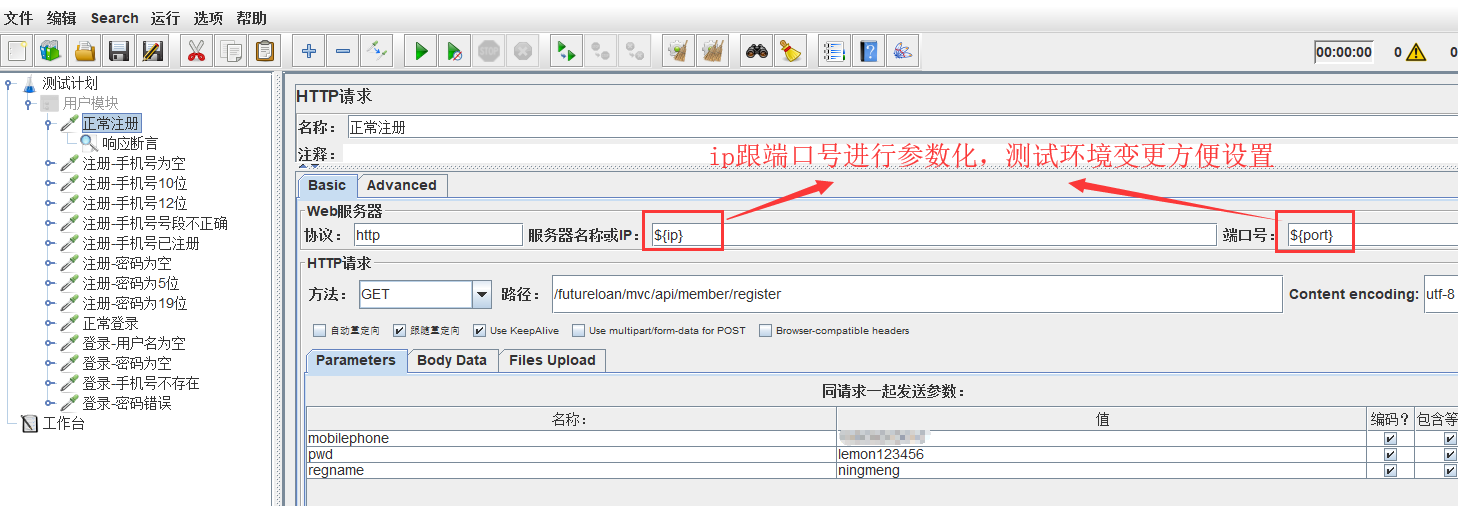This screenshot has width=1458, height=506.
Task: Click the green Start test run icon
Action: [421, 51]
